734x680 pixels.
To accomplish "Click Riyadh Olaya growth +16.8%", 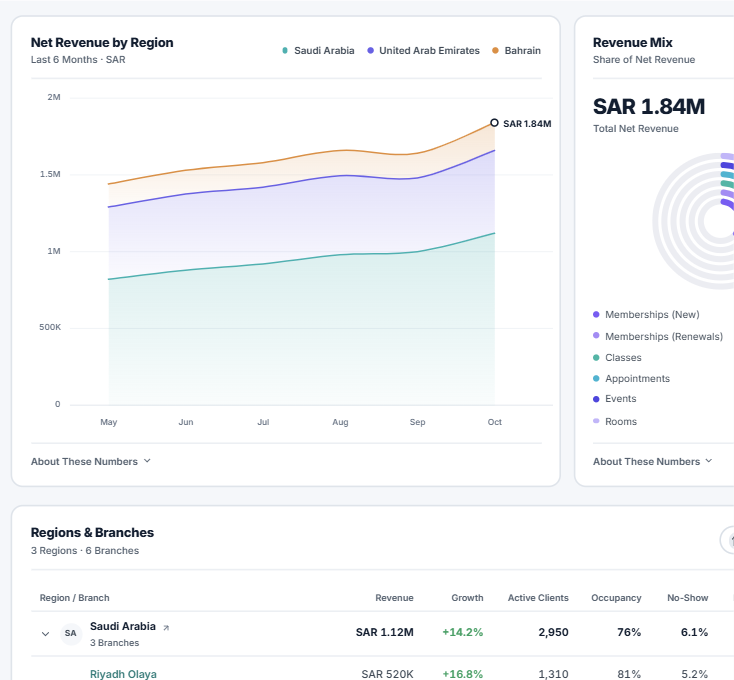I will 462,674.
